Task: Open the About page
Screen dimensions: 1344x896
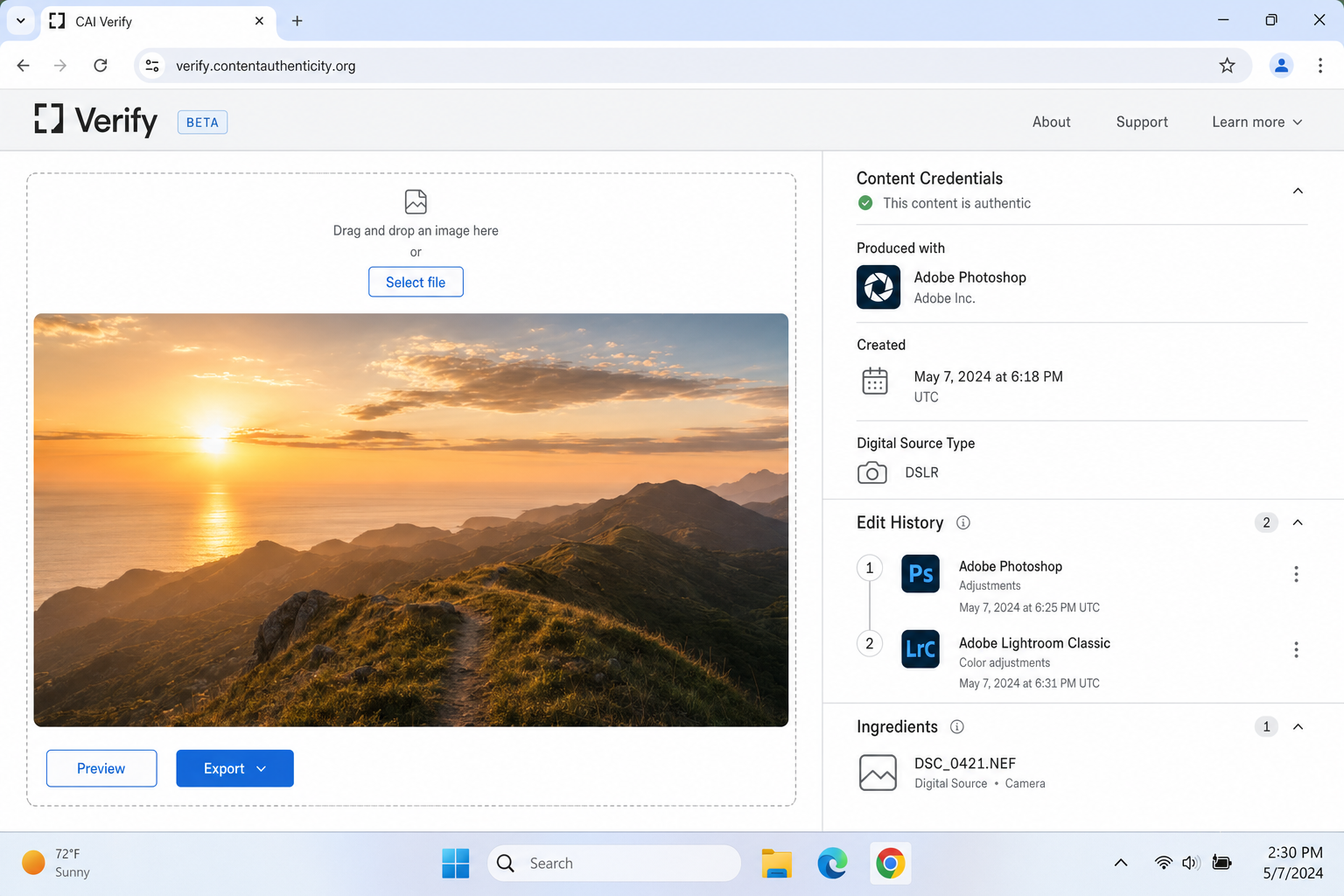Action: (x=1051, y=122)
